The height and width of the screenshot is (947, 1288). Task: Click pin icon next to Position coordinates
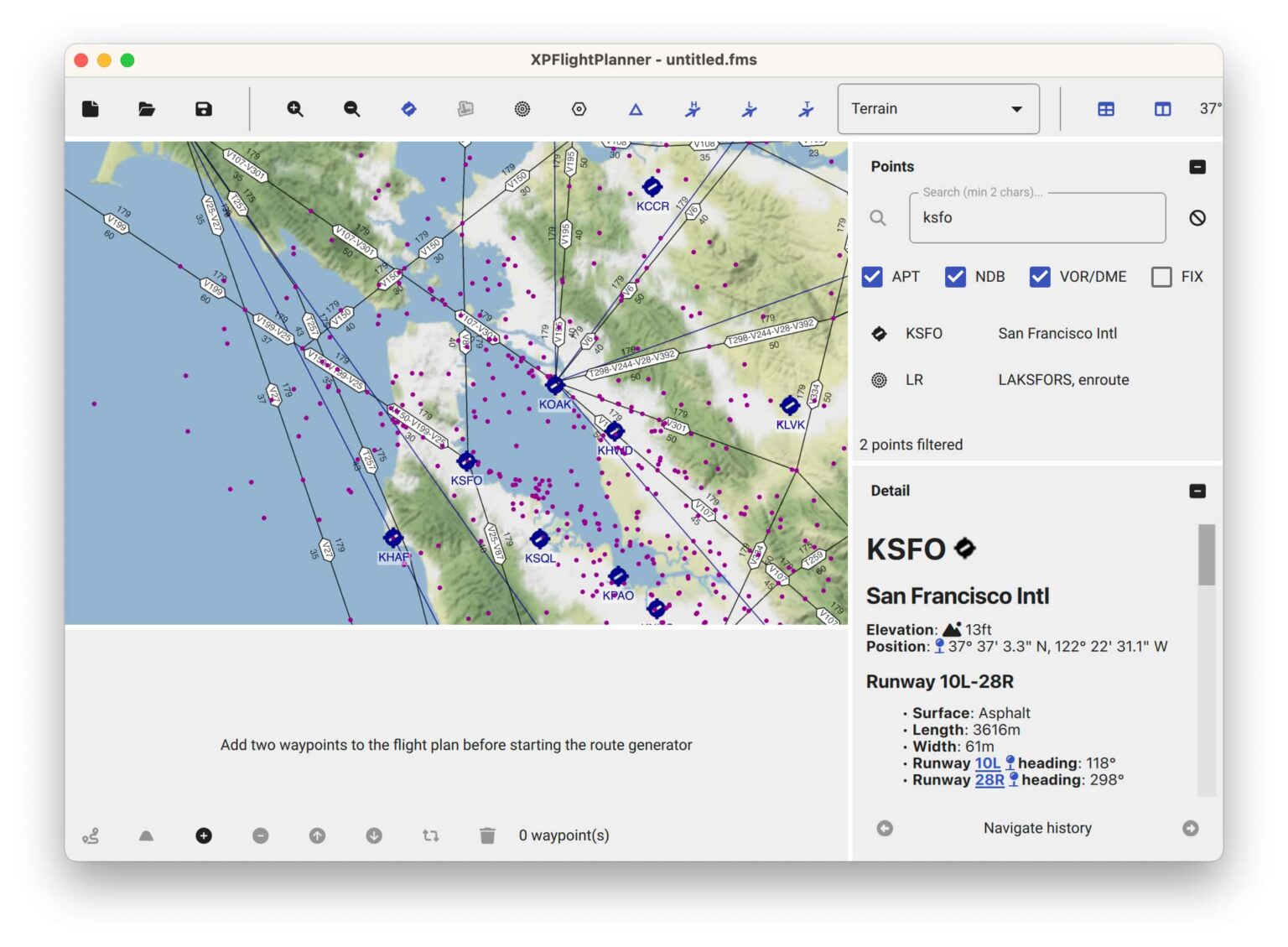point(939,646)
